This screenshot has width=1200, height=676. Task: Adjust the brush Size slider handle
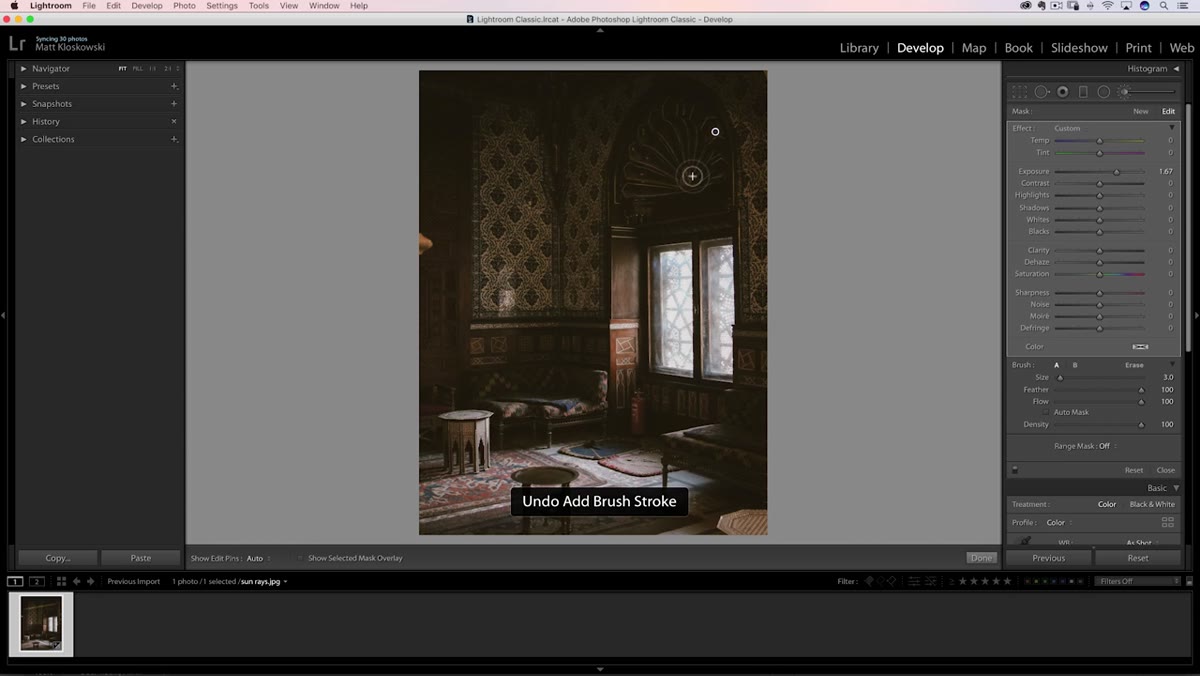pos(1060,378)
